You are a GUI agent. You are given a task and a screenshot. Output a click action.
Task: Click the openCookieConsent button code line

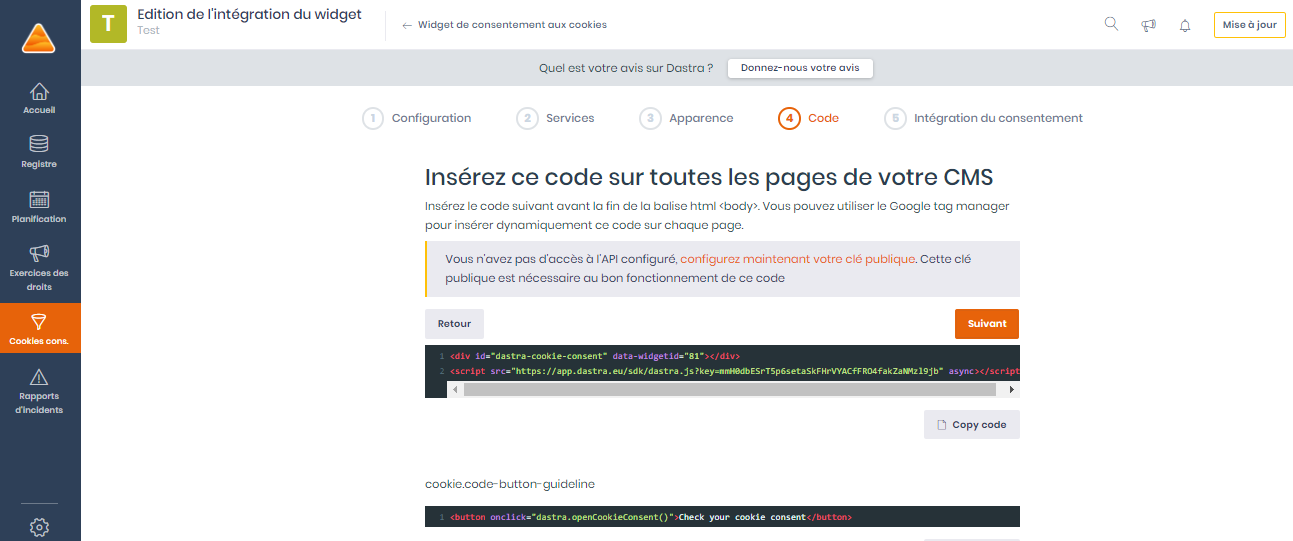tap(651, 518)
